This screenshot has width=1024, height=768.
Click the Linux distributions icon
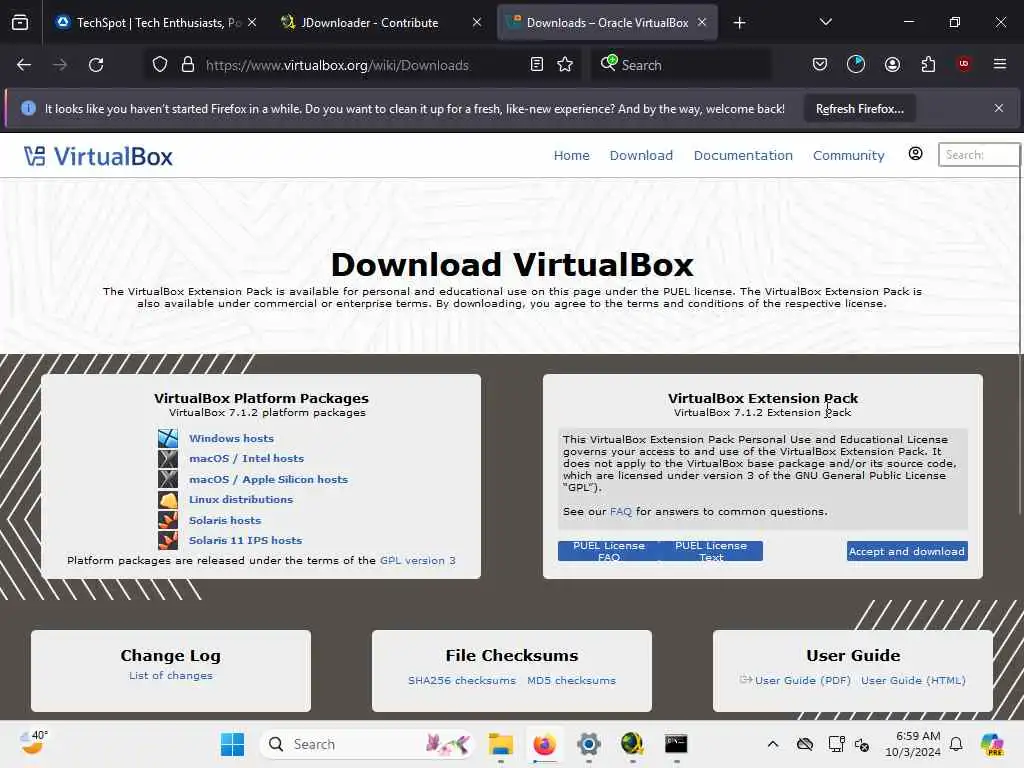pos(168,500)
